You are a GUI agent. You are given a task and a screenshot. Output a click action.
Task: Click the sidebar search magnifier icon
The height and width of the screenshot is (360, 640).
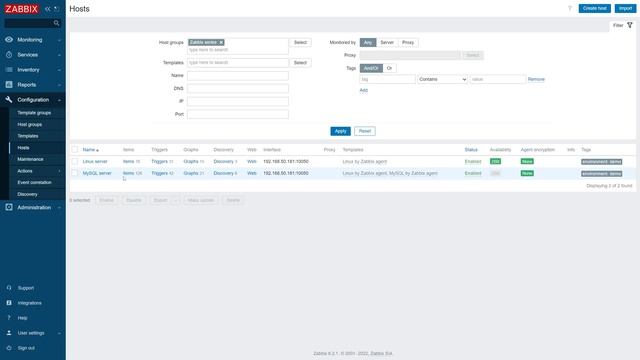pos(57,23)
